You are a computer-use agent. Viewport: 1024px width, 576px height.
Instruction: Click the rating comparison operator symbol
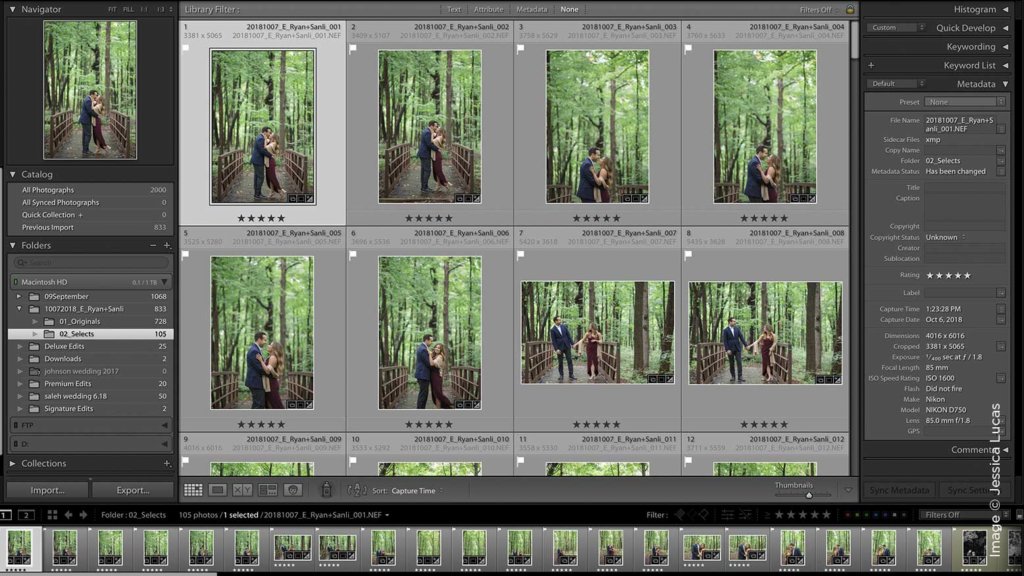(x=767, y=515)
